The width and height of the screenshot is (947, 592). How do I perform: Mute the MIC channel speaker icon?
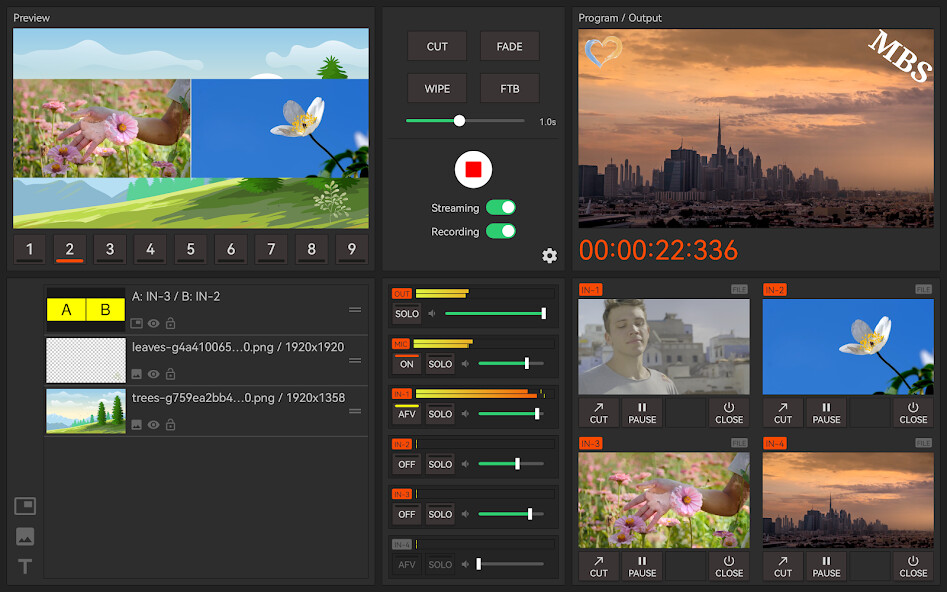465,364
